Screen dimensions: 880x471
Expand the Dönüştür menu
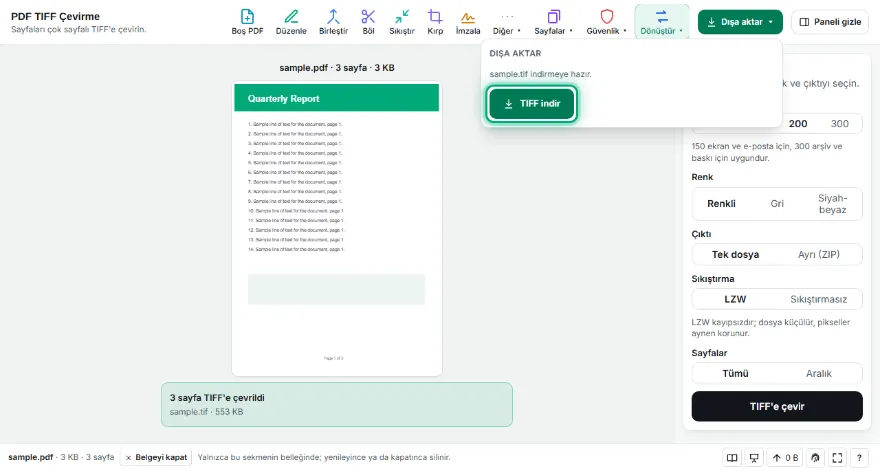point(662,22)
